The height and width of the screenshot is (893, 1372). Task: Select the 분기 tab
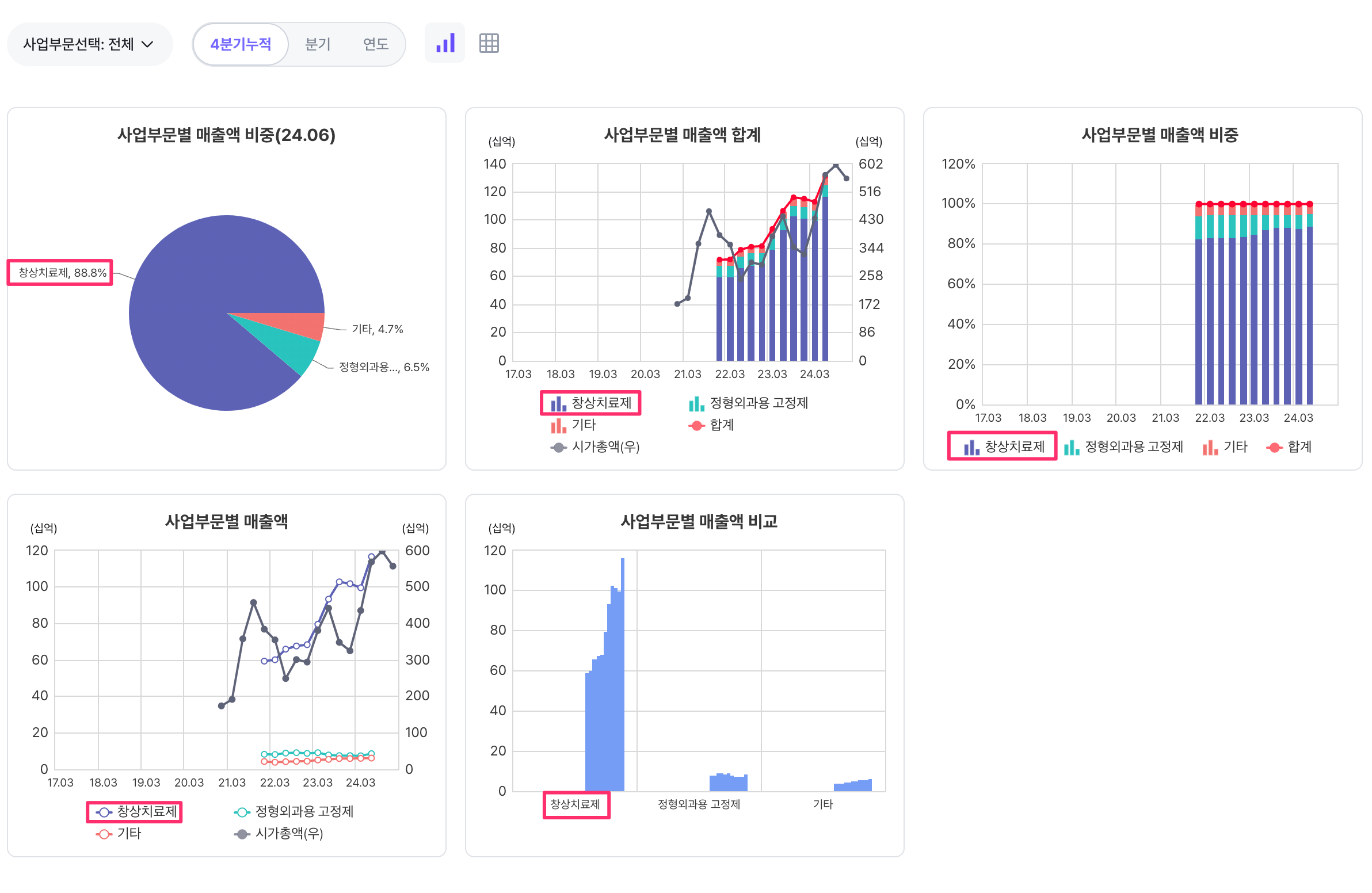(318, 44)
